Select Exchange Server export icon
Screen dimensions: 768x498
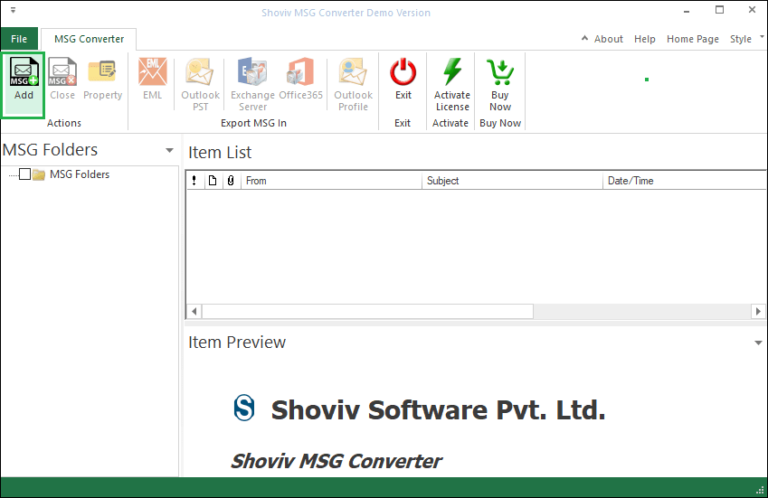point(252,73)
